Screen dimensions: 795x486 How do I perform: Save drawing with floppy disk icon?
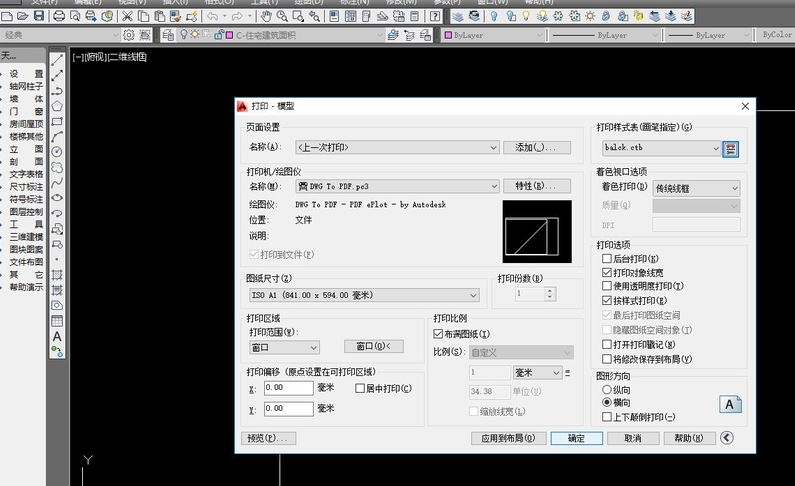pyautogui.click(x=39, y=16)
